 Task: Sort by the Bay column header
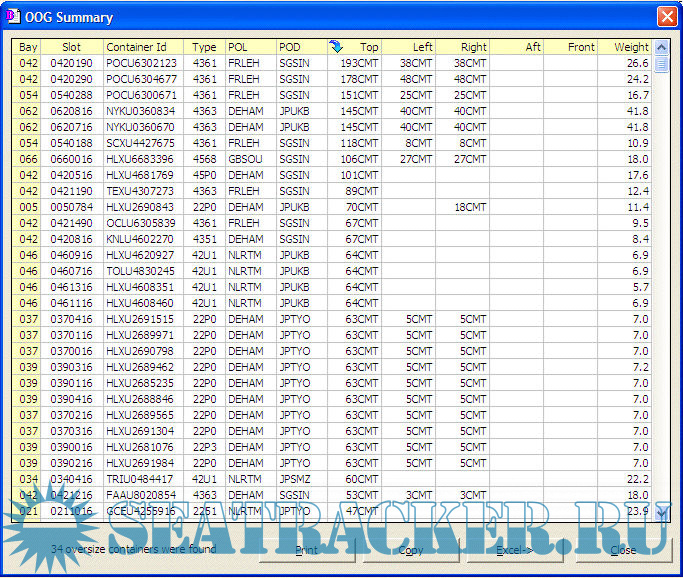coord(28,47)
